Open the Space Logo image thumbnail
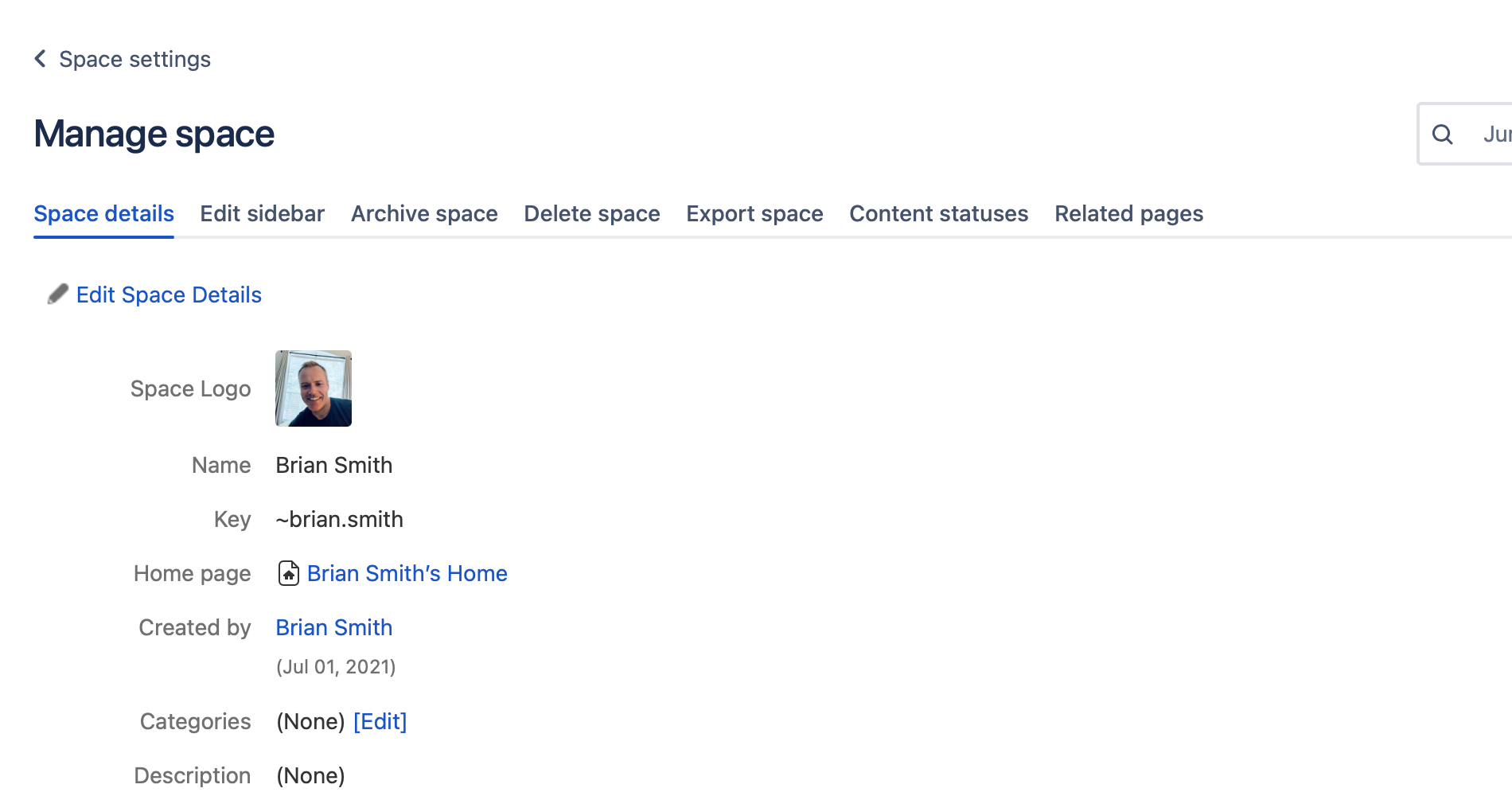The height and width of the screenshot is (804, 1512). click(x=313, y=388)
